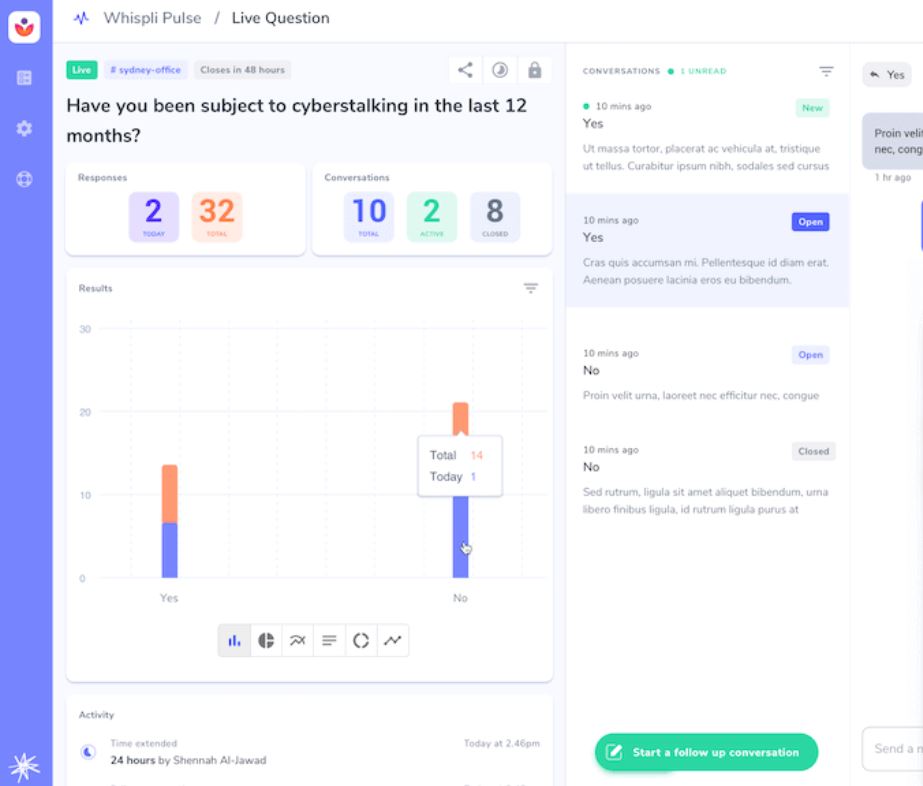
Task: Click the Yes bar's orange segment
Action: coord(170,494)
